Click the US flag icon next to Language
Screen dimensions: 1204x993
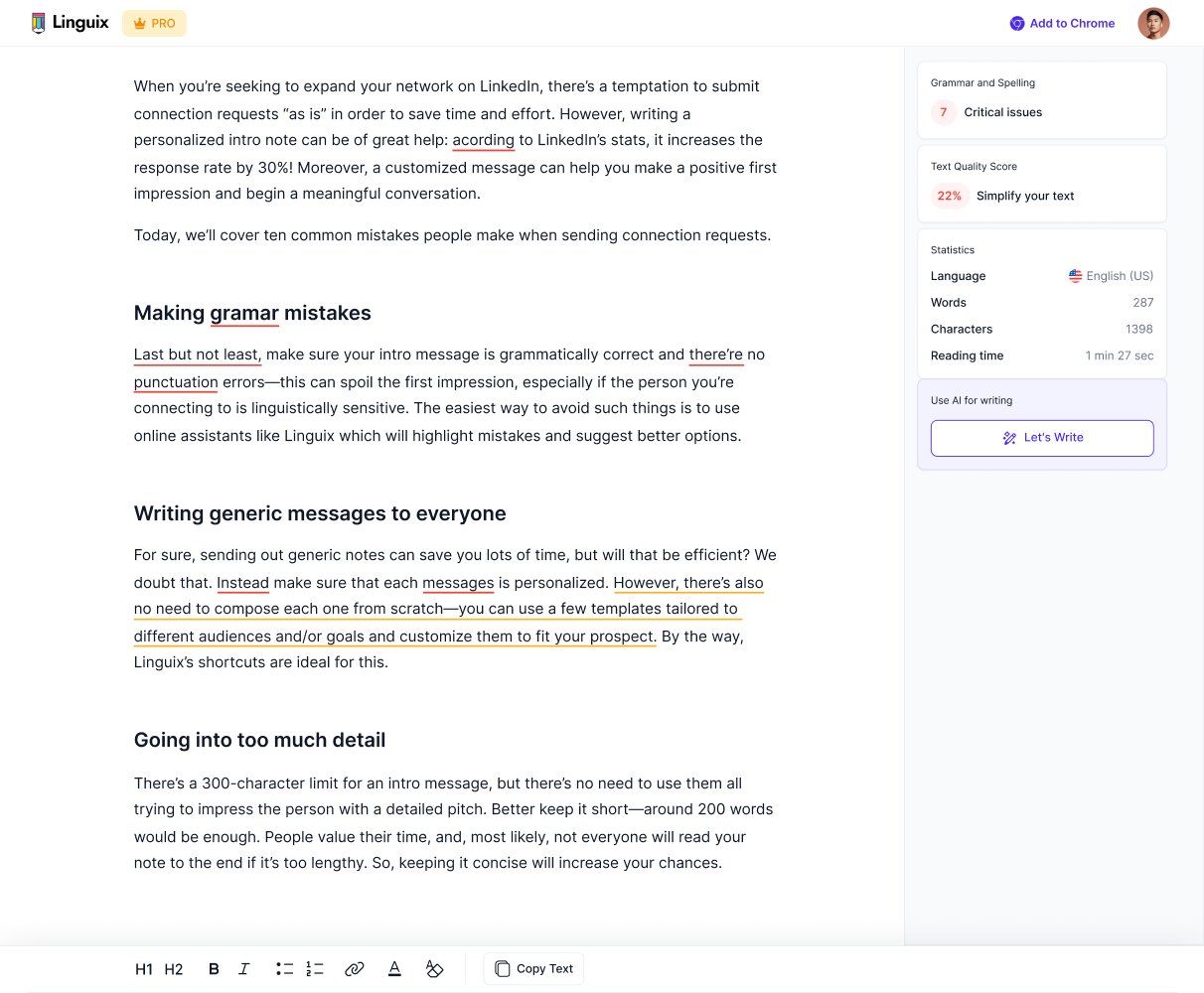coord(1074,275)
